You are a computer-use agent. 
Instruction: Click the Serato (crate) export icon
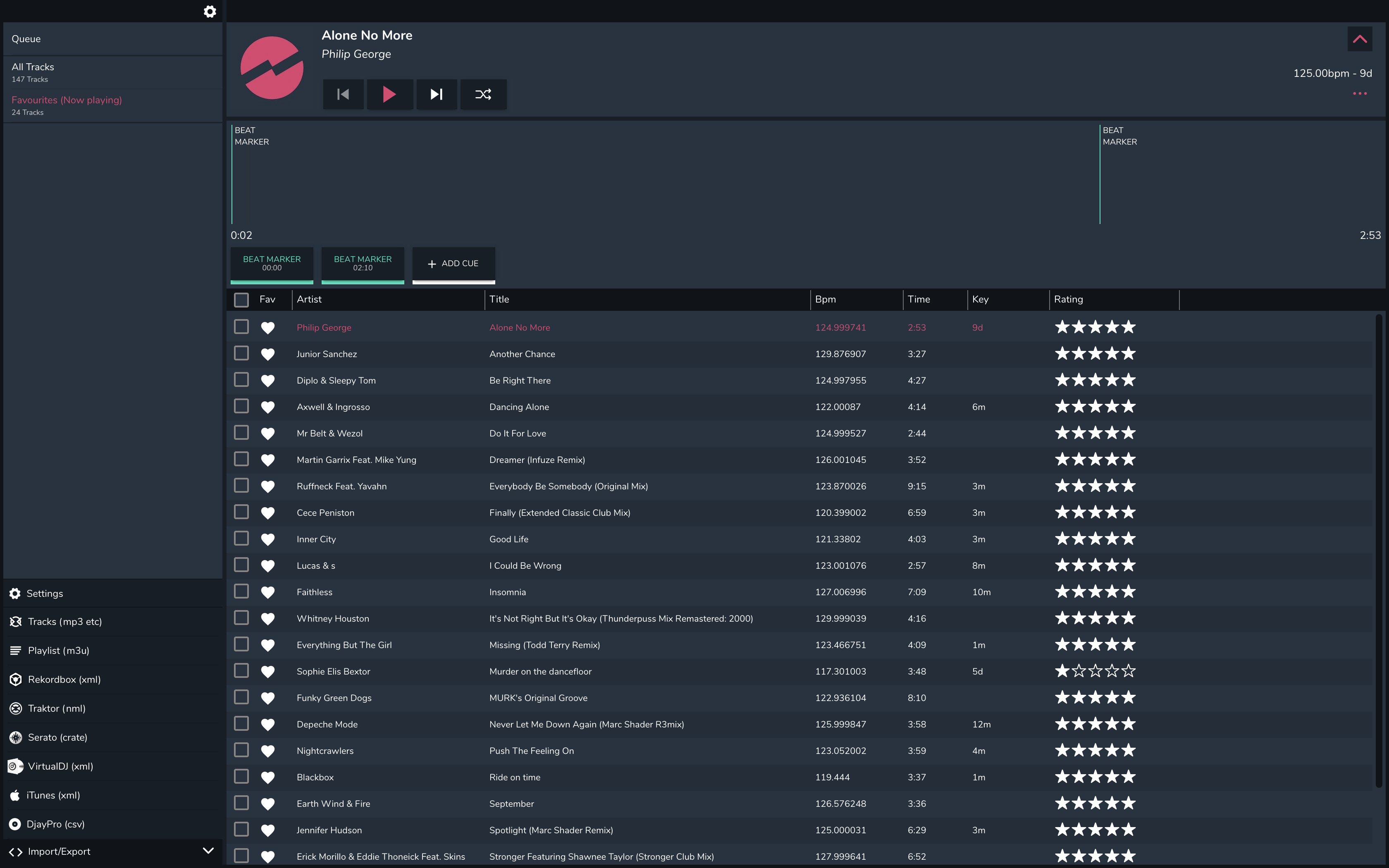click(16, 738)
